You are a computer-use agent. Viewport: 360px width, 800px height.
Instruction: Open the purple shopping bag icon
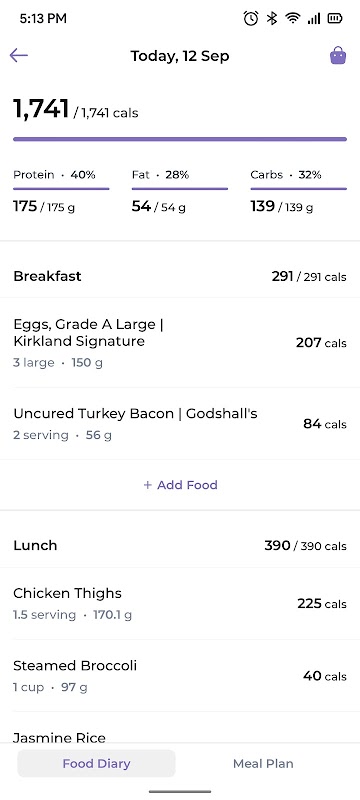click(x=338, y=55)
